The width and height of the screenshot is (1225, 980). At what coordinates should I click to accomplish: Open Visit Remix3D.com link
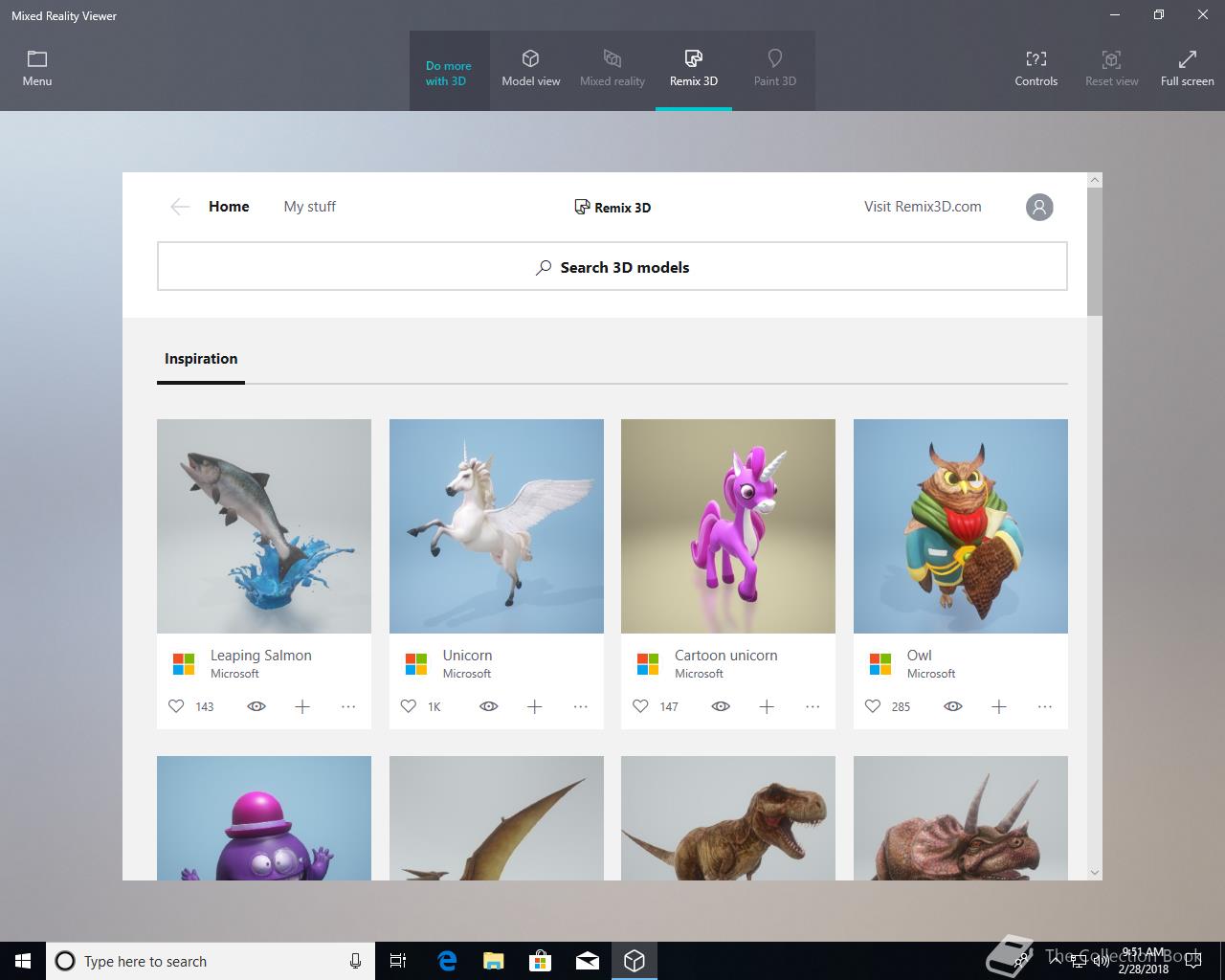click(x=923, y=207)
